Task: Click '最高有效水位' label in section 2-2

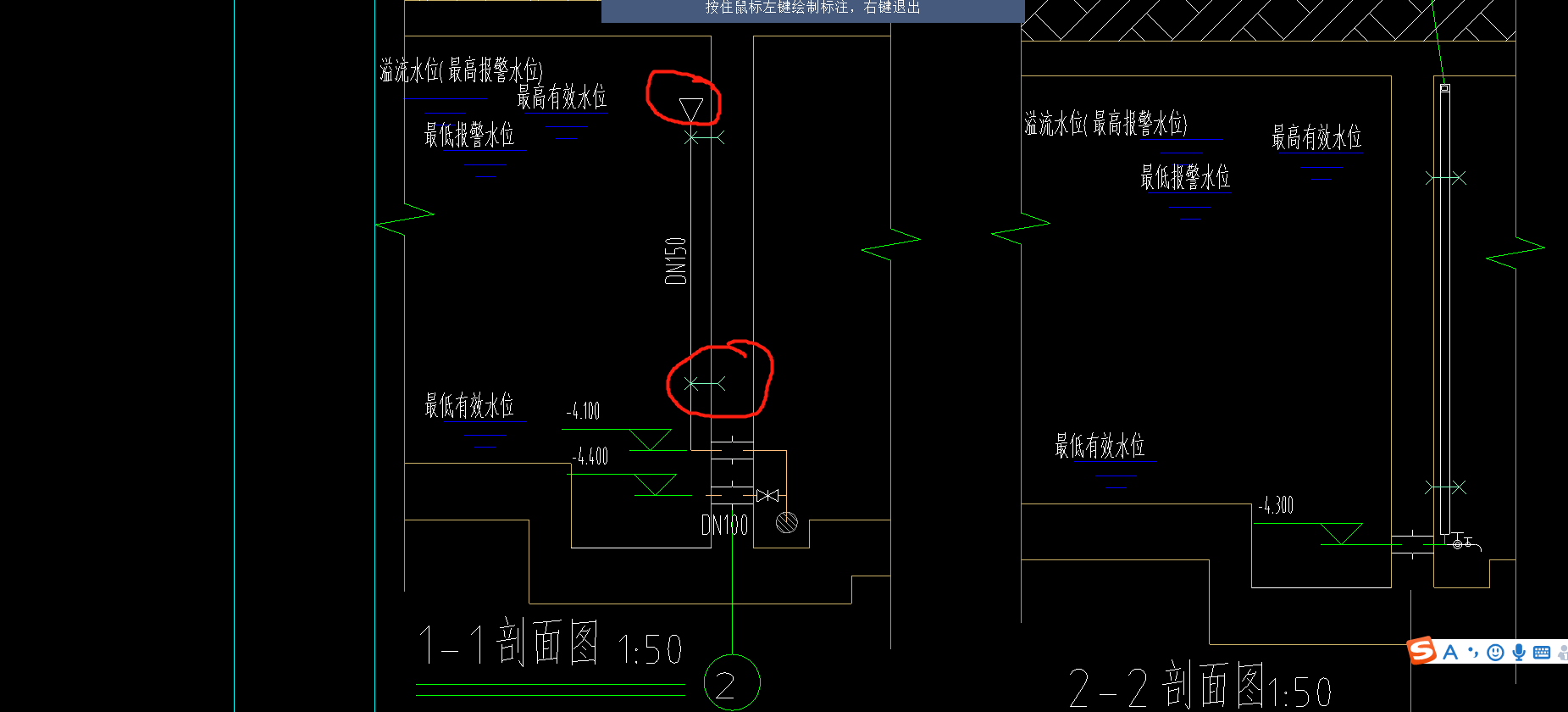Action: (x=1316, y=136)
